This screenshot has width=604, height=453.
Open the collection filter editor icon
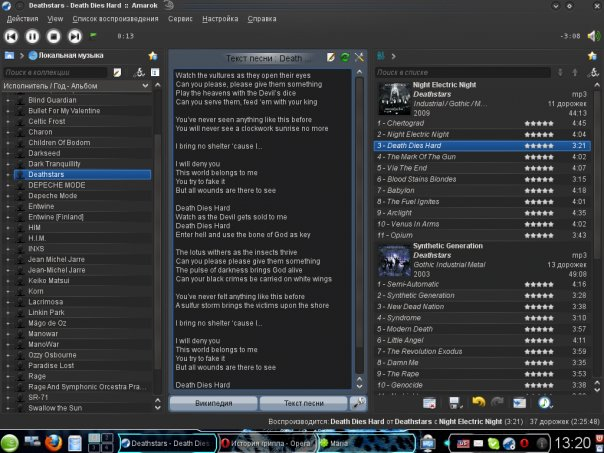(x=117, y=72)
